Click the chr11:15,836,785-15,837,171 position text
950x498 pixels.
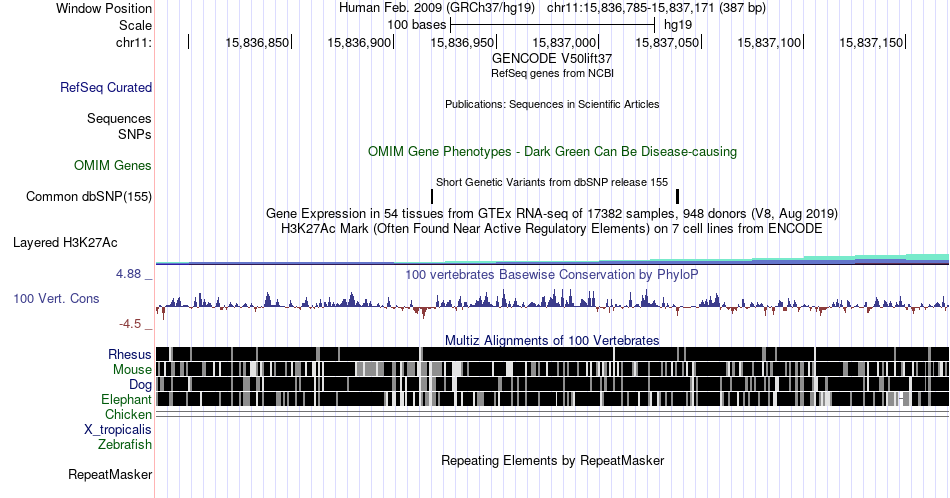(x=631, y=8)
